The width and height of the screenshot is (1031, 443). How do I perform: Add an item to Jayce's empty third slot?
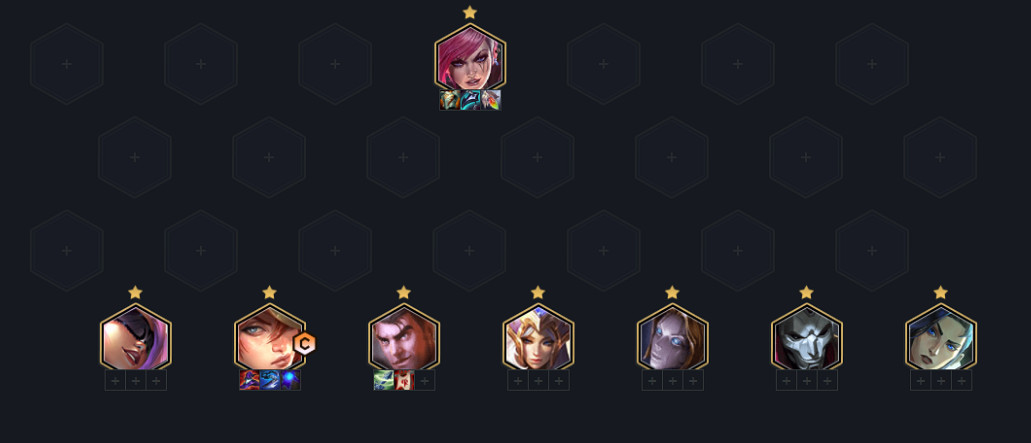click(425, 381)
